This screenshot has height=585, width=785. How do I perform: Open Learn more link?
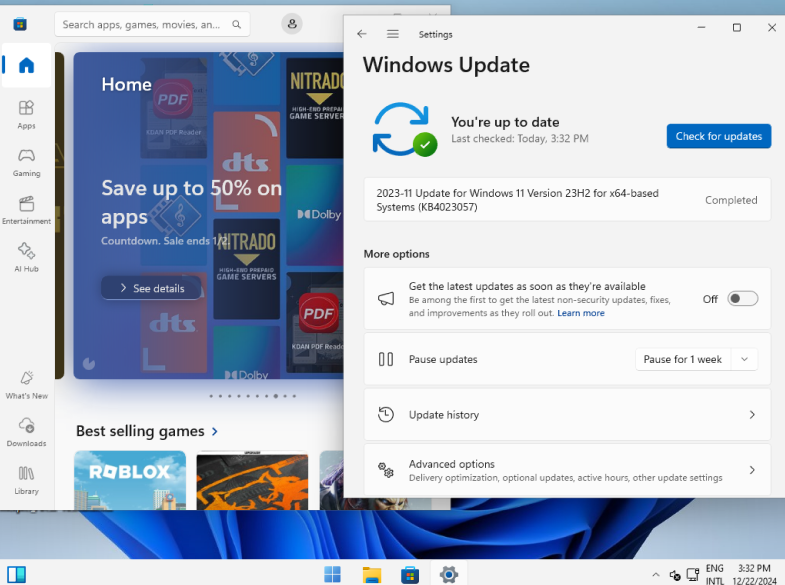point(581,313)
